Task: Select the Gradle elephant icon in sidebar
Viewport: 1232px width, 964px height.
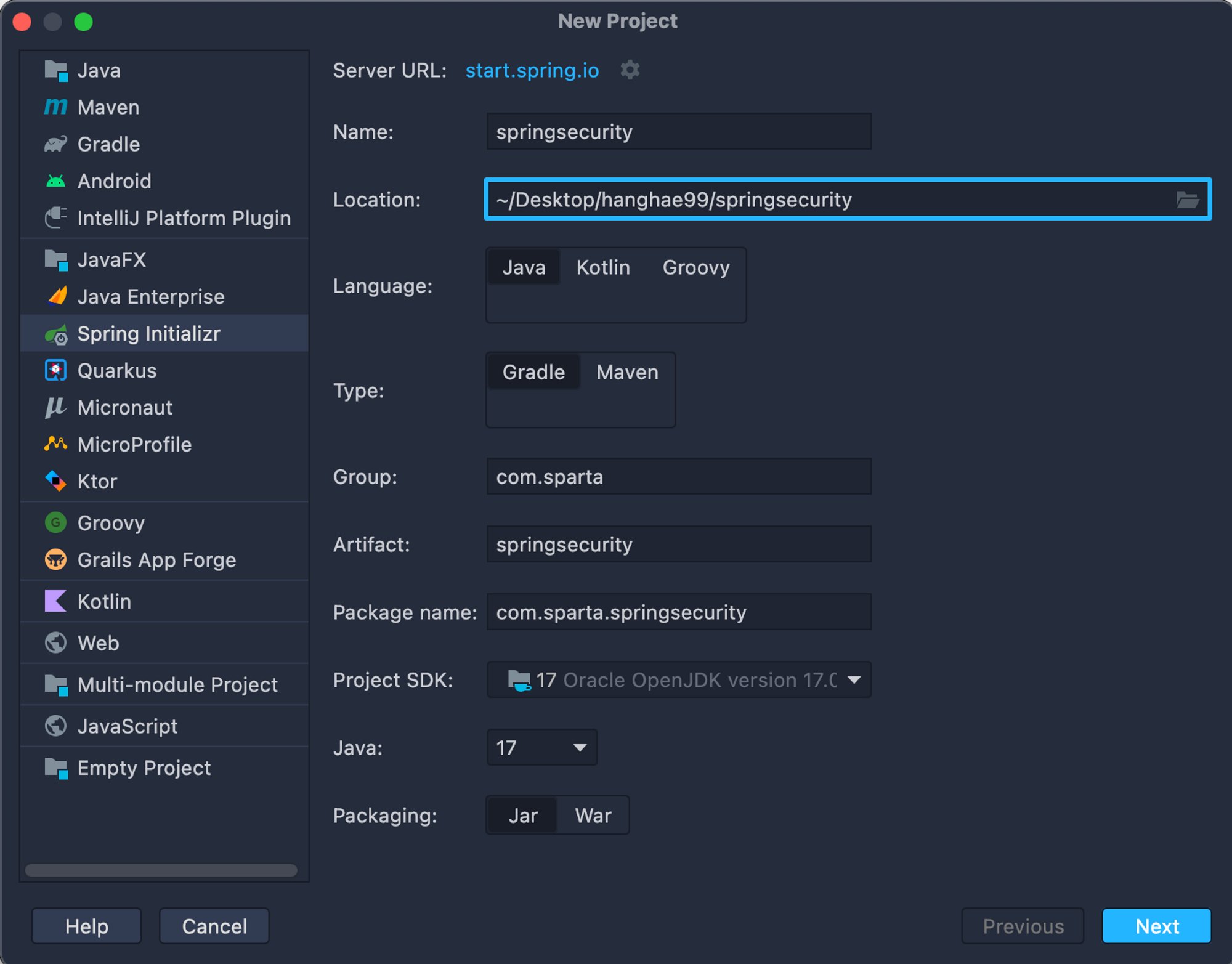Action: (x=55, y=144)
